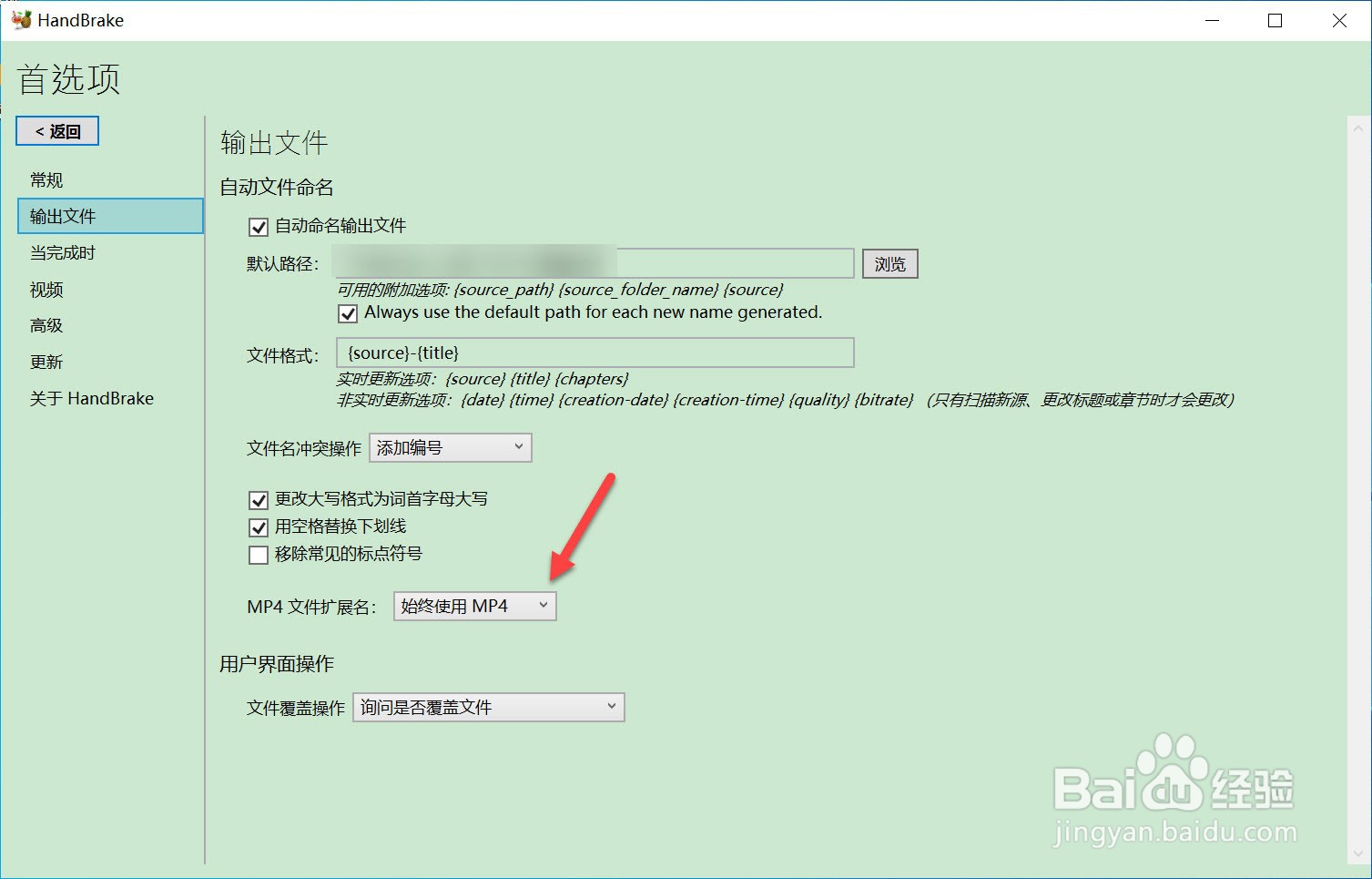Maximize the HandBrake window
1372x879 pixels.
click(1275, 20)
